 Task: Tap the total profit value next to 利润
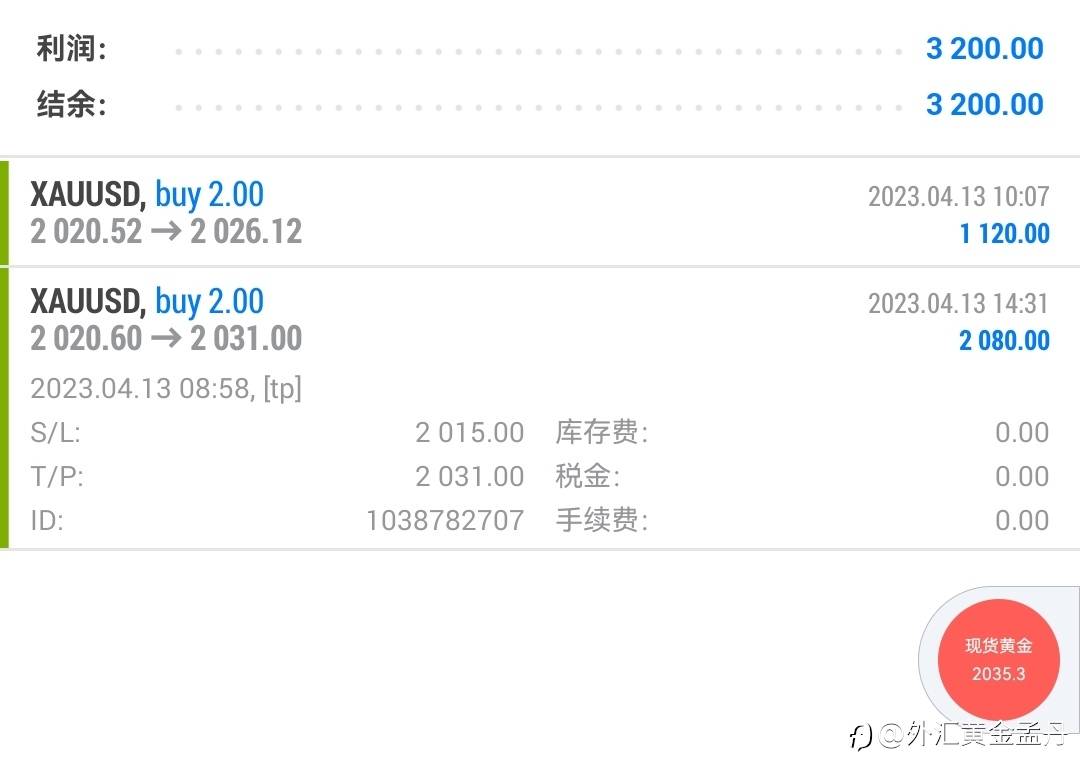tap(984, 48)
